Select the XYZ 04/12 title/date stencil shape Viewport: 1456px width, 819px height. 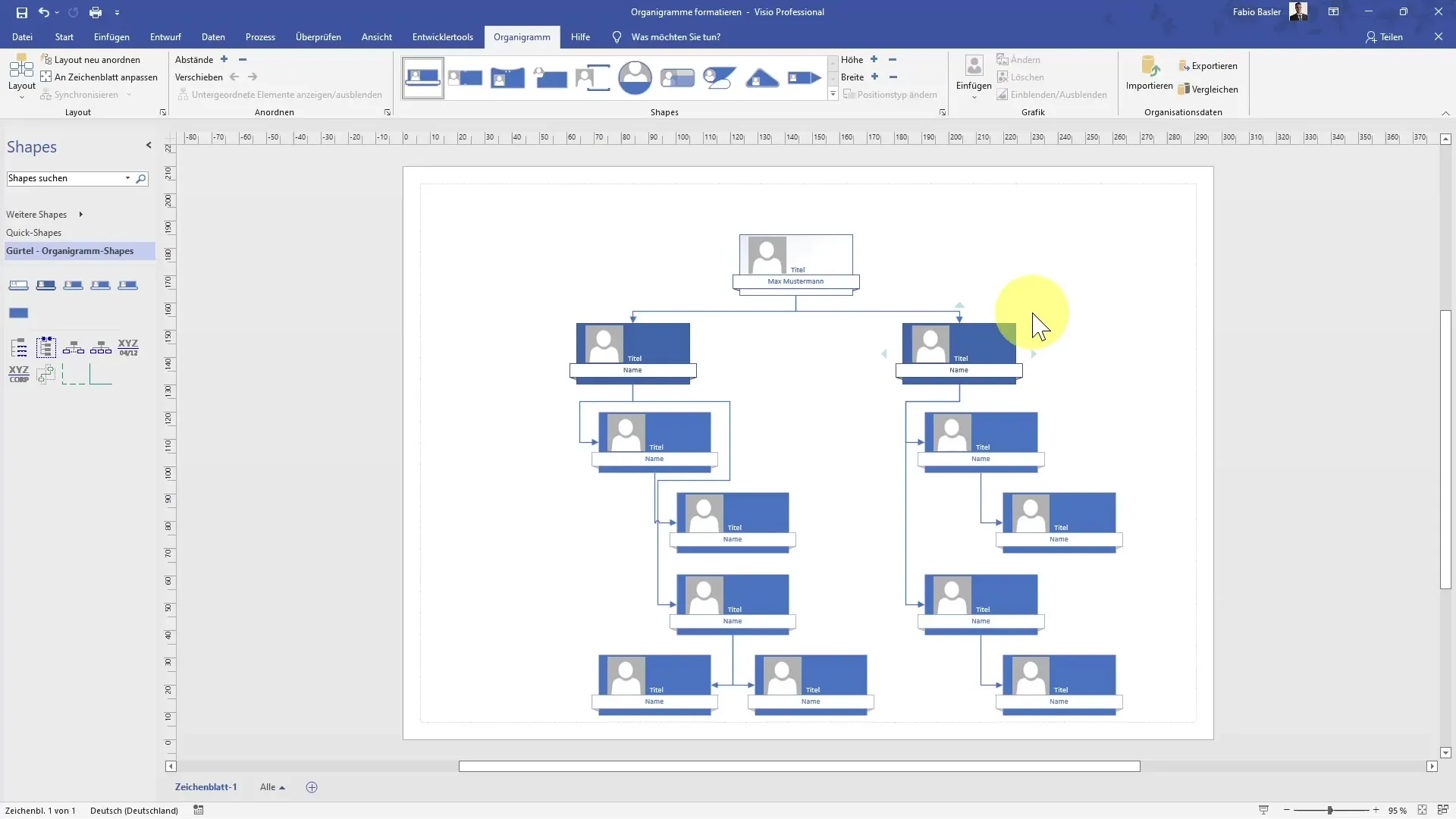click(x=128, y=348)
